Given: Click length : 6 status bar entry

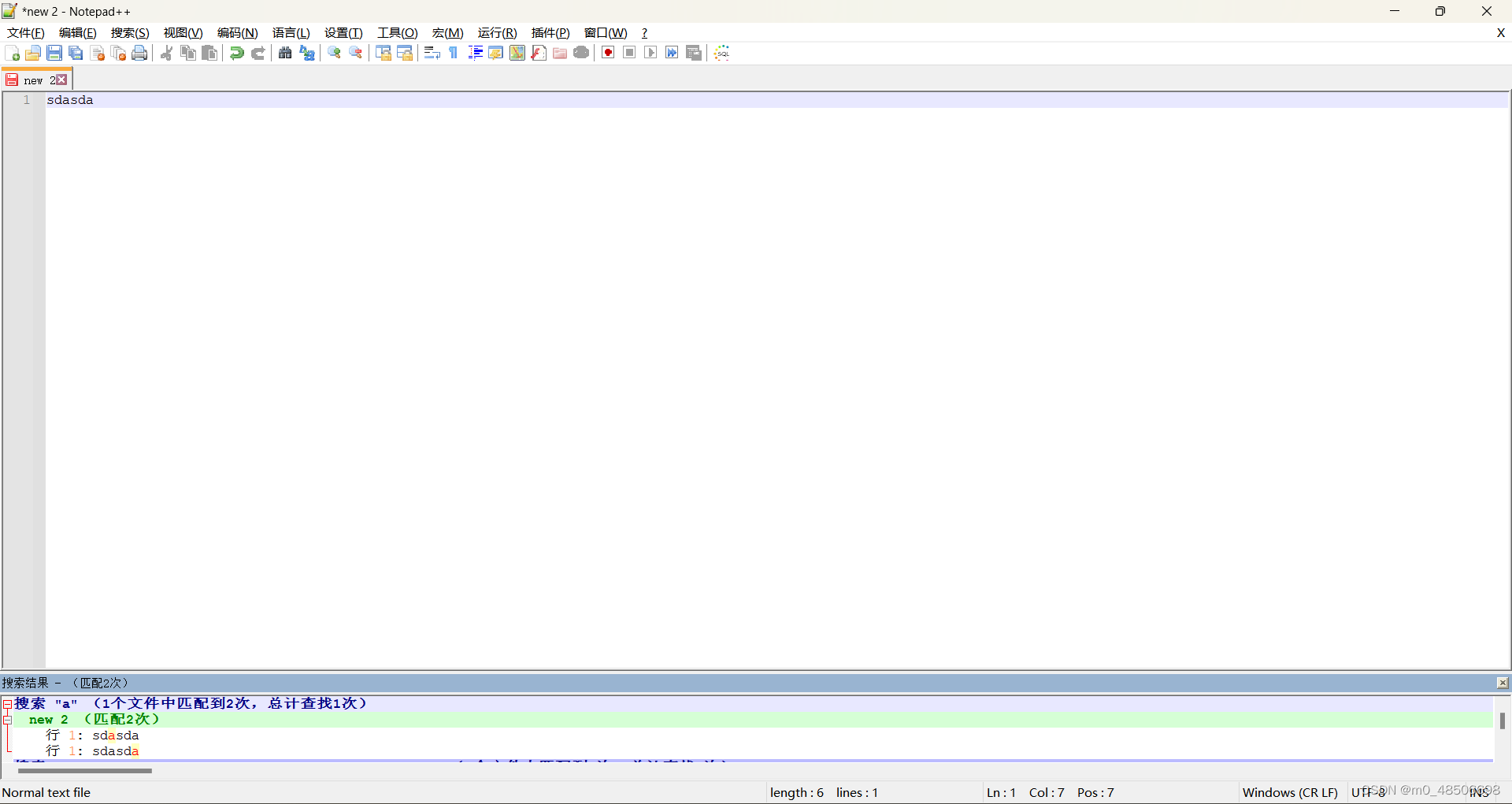Looking at the screenshot, I should (x=797, y=792).
